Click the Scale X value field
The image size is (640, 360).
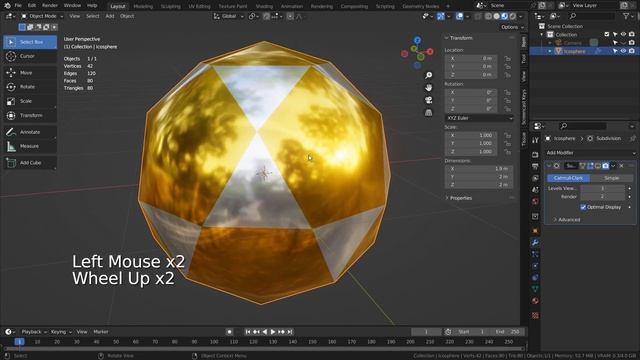[471, 135]
